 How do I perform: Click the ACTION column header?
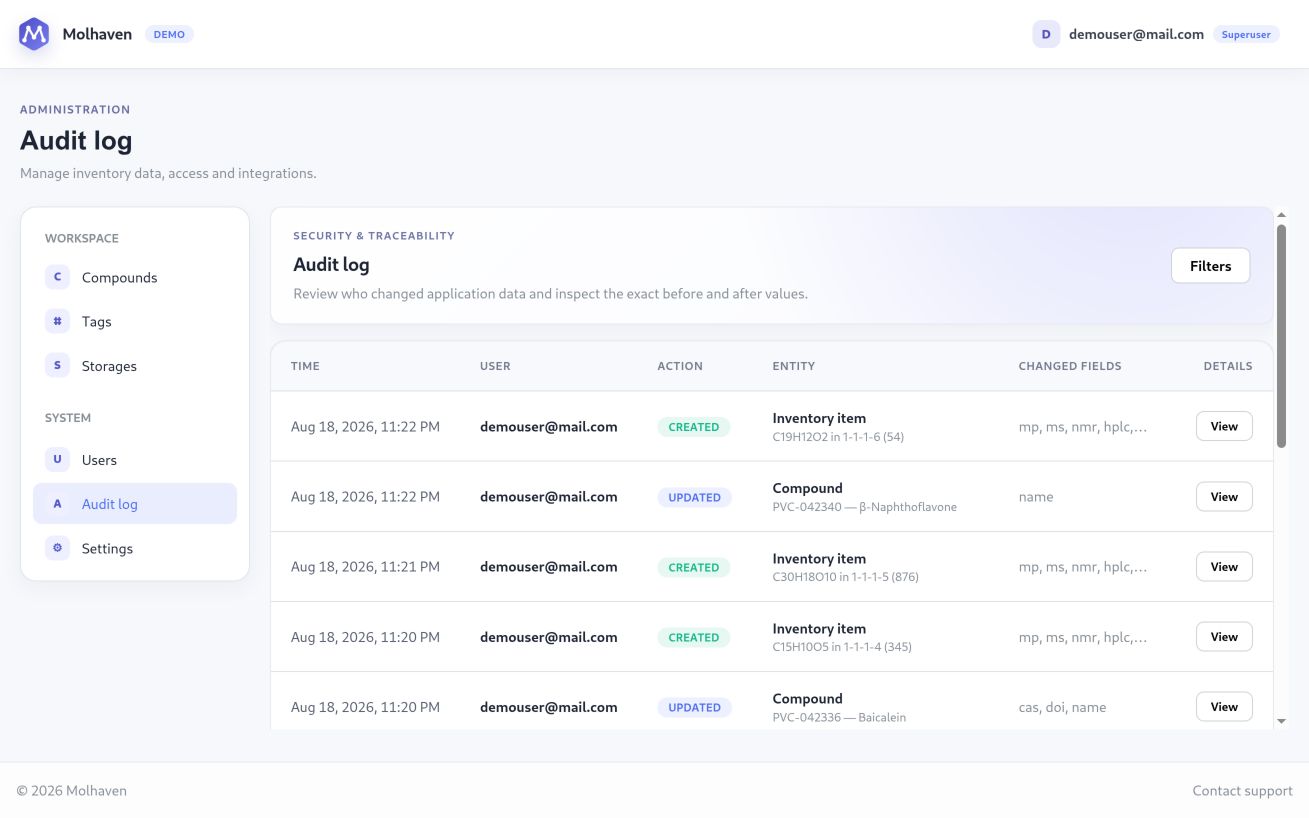coord(680,366)
